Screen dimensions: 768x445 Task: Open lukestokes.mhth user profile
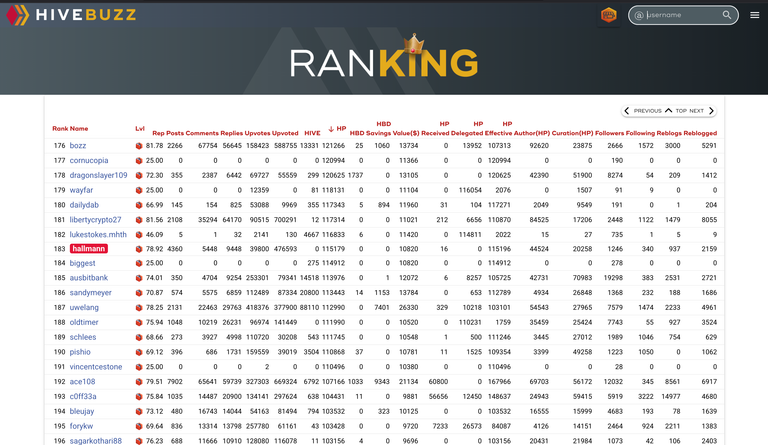click(98, 234)
